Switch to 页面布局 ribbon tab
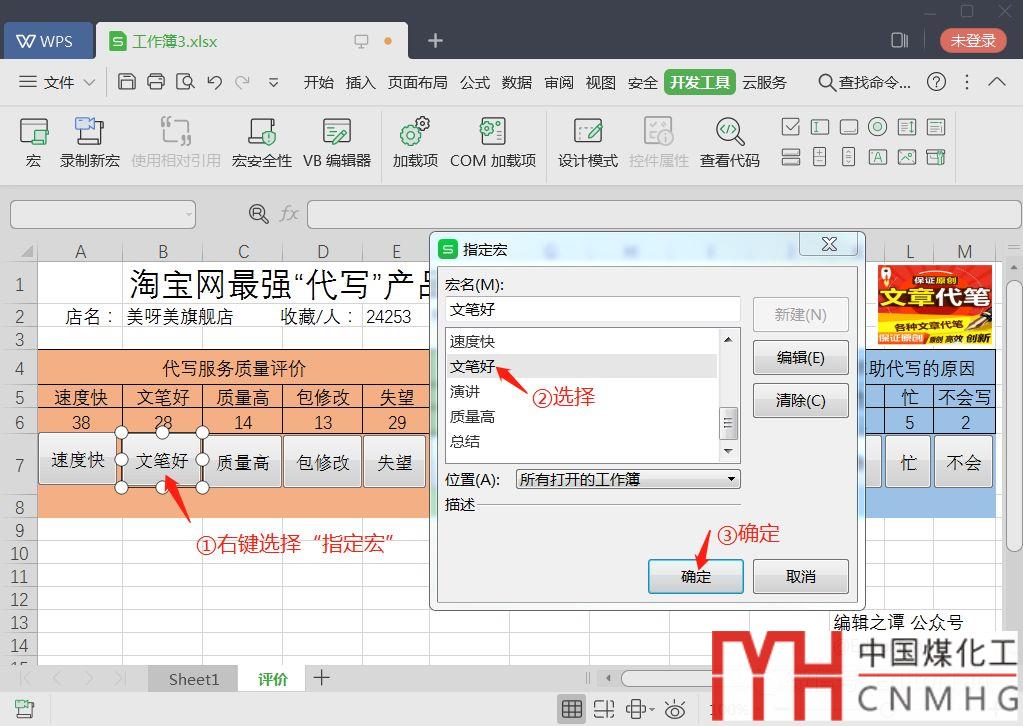This screenshot has width=1023, height=726. [x=418, y=82]
